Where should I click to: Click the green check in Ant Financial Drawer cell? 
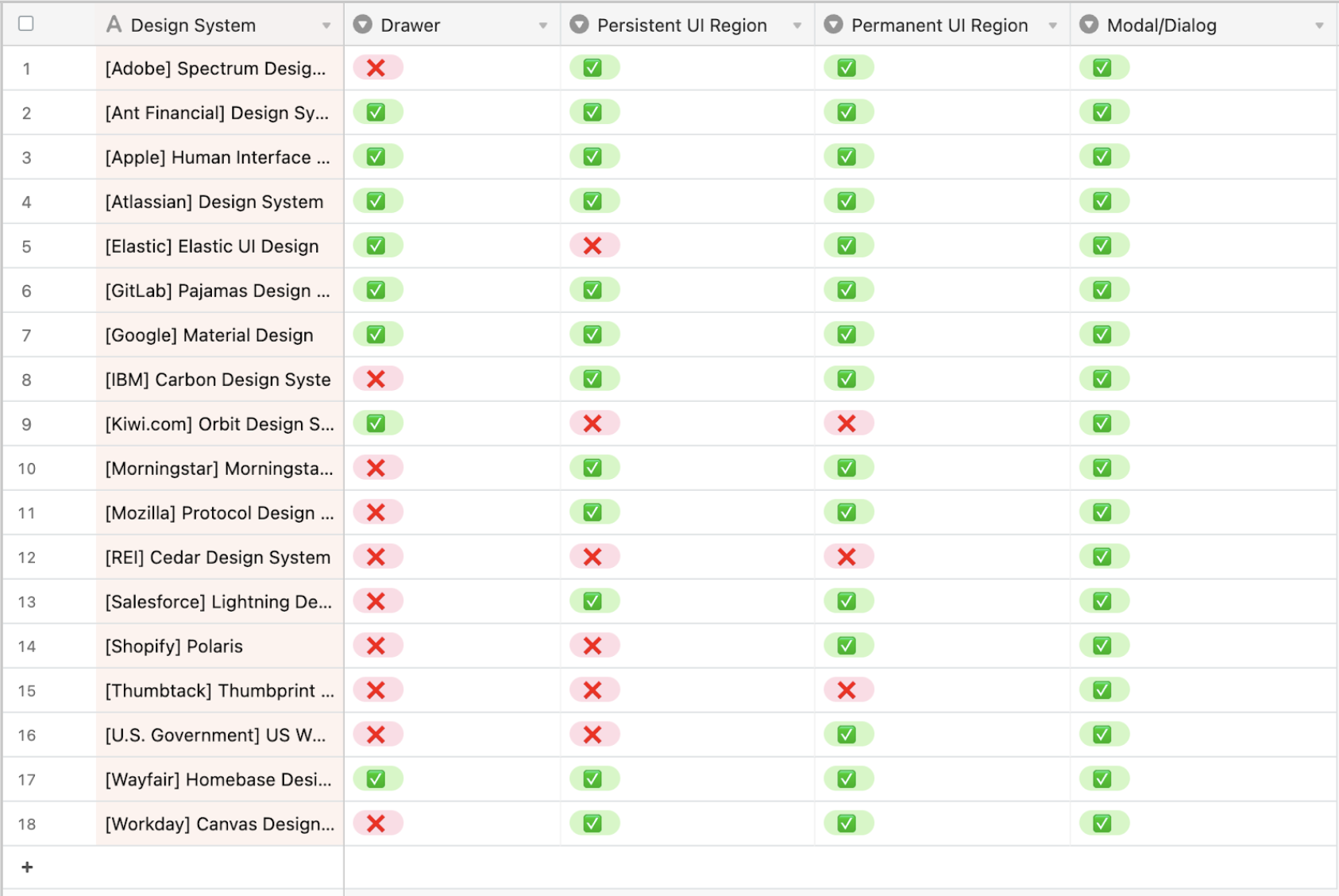[376, 112]
